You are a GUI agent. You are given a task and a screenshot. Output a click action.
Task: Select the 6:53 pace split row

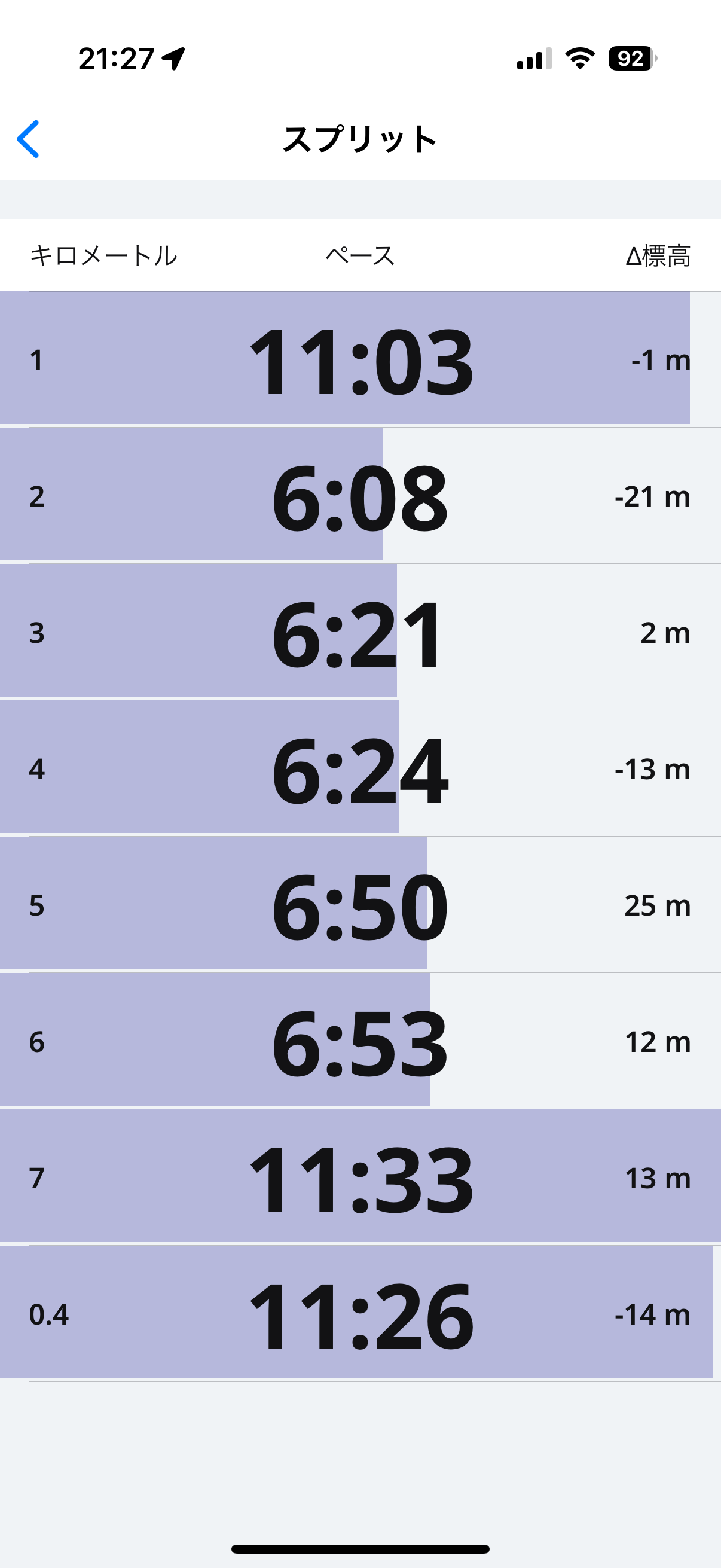[360, 1042]
